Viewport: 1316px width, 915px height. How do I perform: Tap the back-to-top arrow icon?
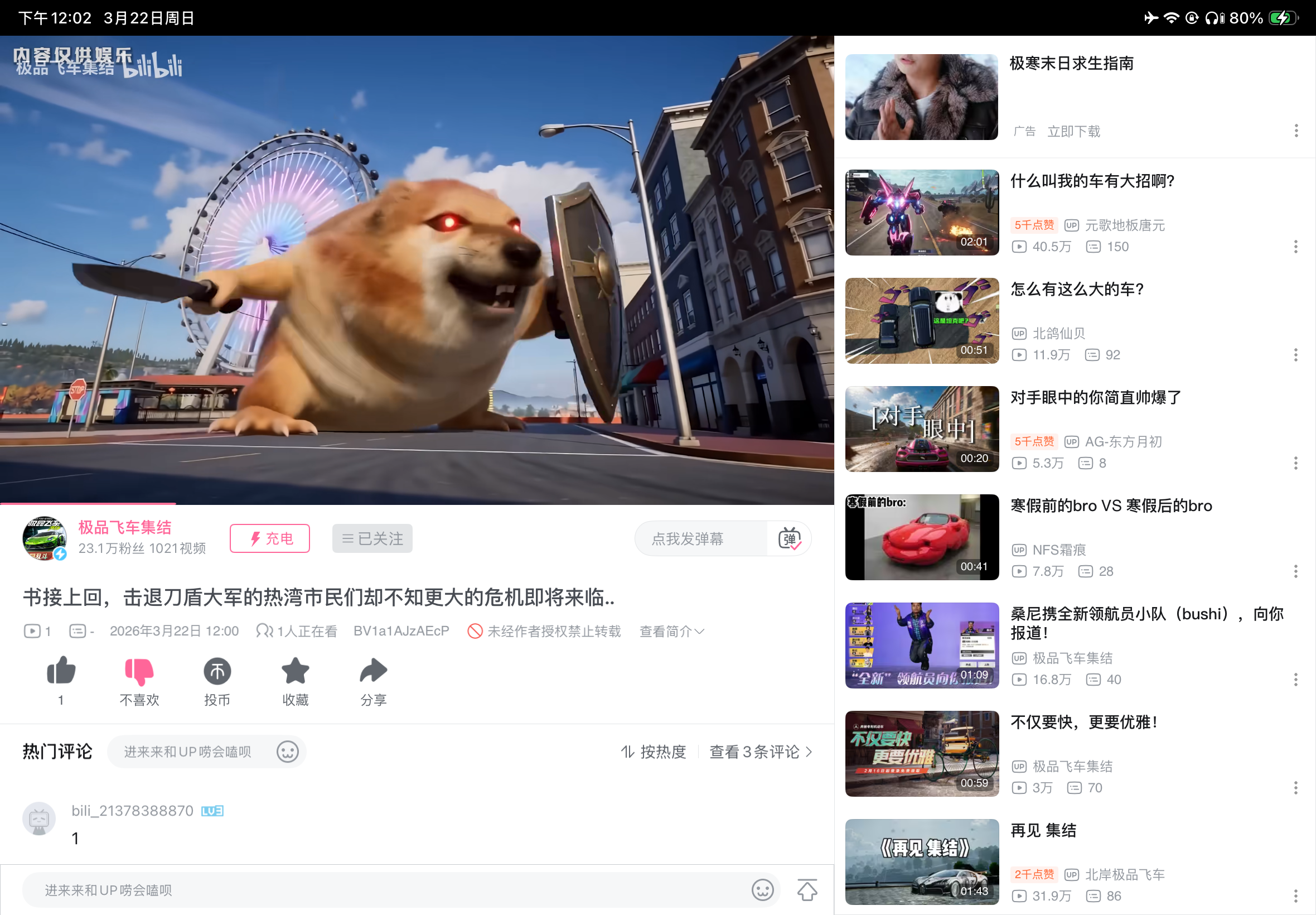(x=807, y=890)
